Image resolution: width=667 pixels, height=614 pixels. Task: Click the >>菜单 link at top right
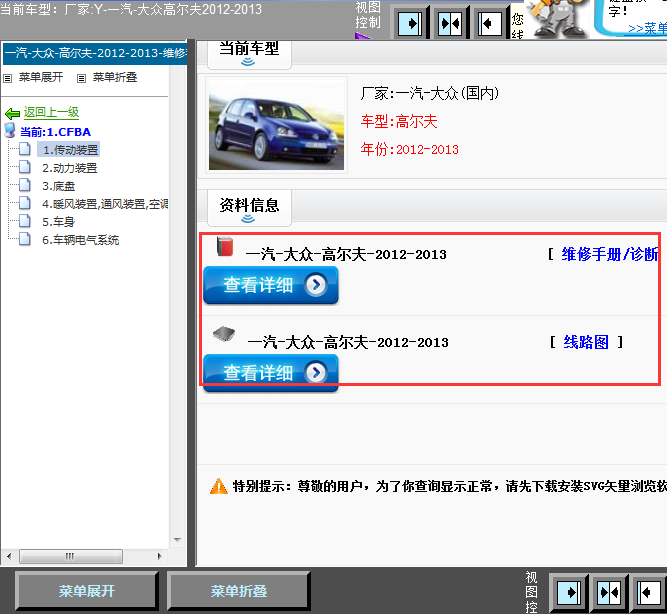[x=647, y=28]
